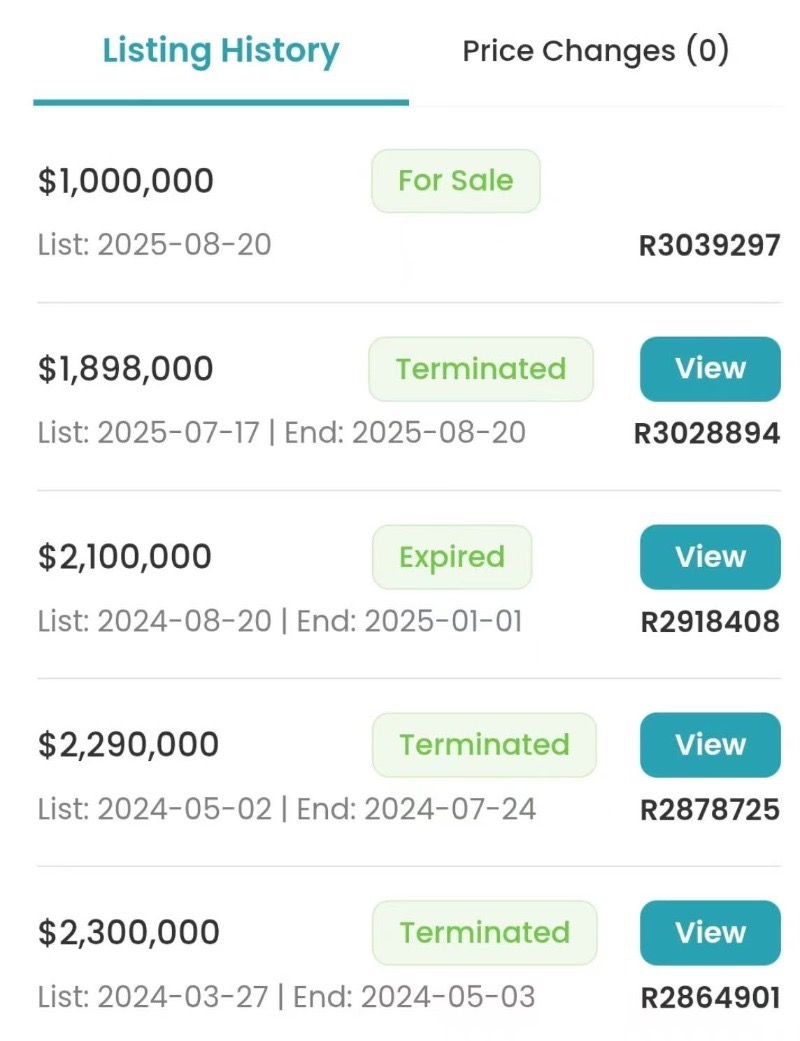Click the List: 2025-08-20 date text
The width and height of the screenshot is (800, 1041).
pyautogui.click(x=155, y=245)
